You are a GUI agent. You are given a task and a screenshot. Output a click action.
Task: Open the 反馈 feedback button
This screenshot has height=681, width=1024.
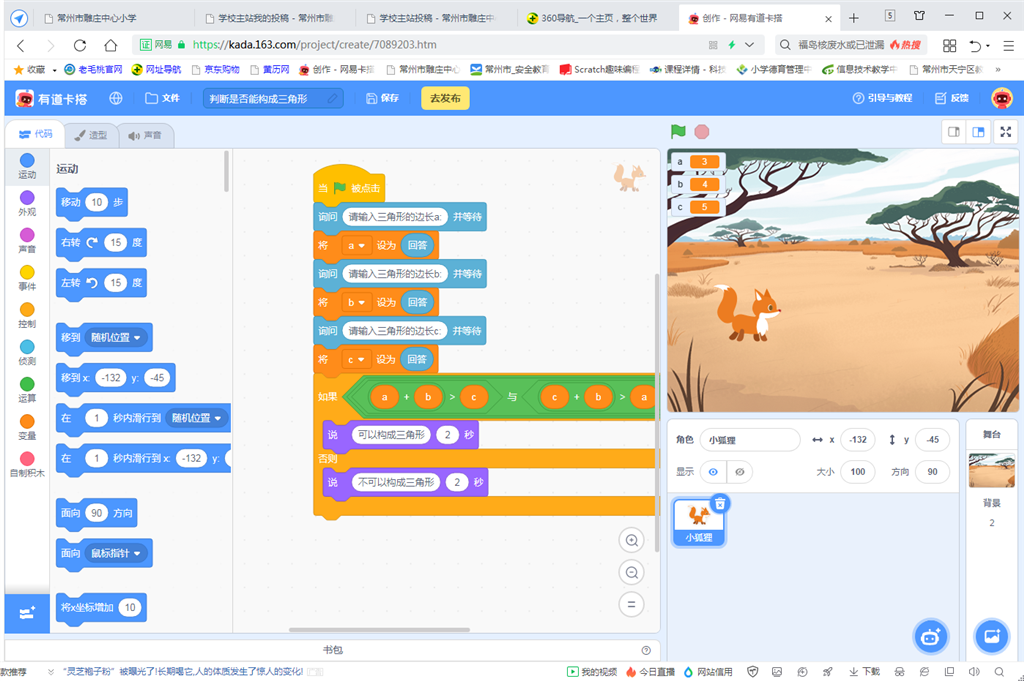(x=952, y=99)
